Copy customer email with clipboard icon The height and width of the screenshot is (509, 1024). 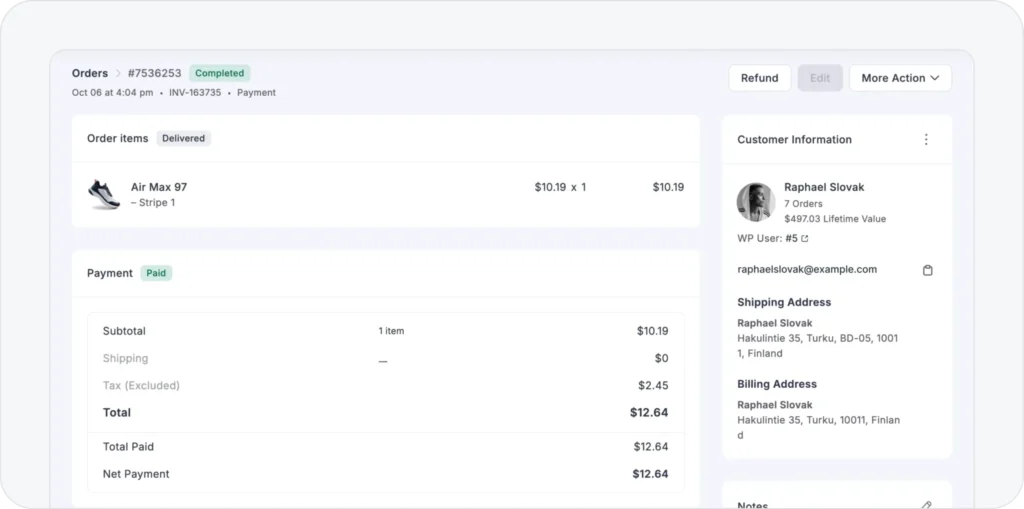tap(927, 270)
